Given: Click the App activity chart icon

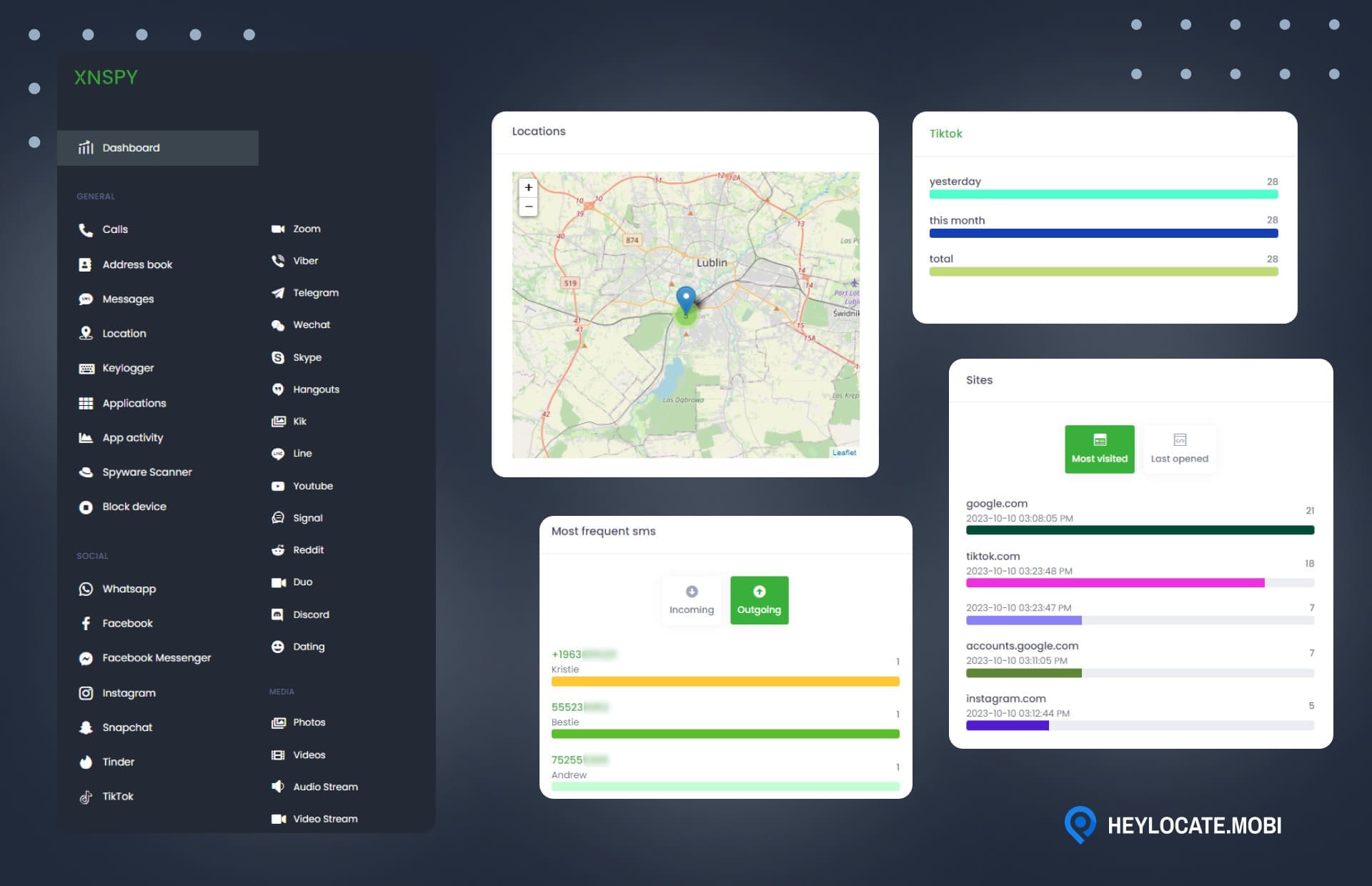Looking at the screenshot, I should click(x=86, y=437).
